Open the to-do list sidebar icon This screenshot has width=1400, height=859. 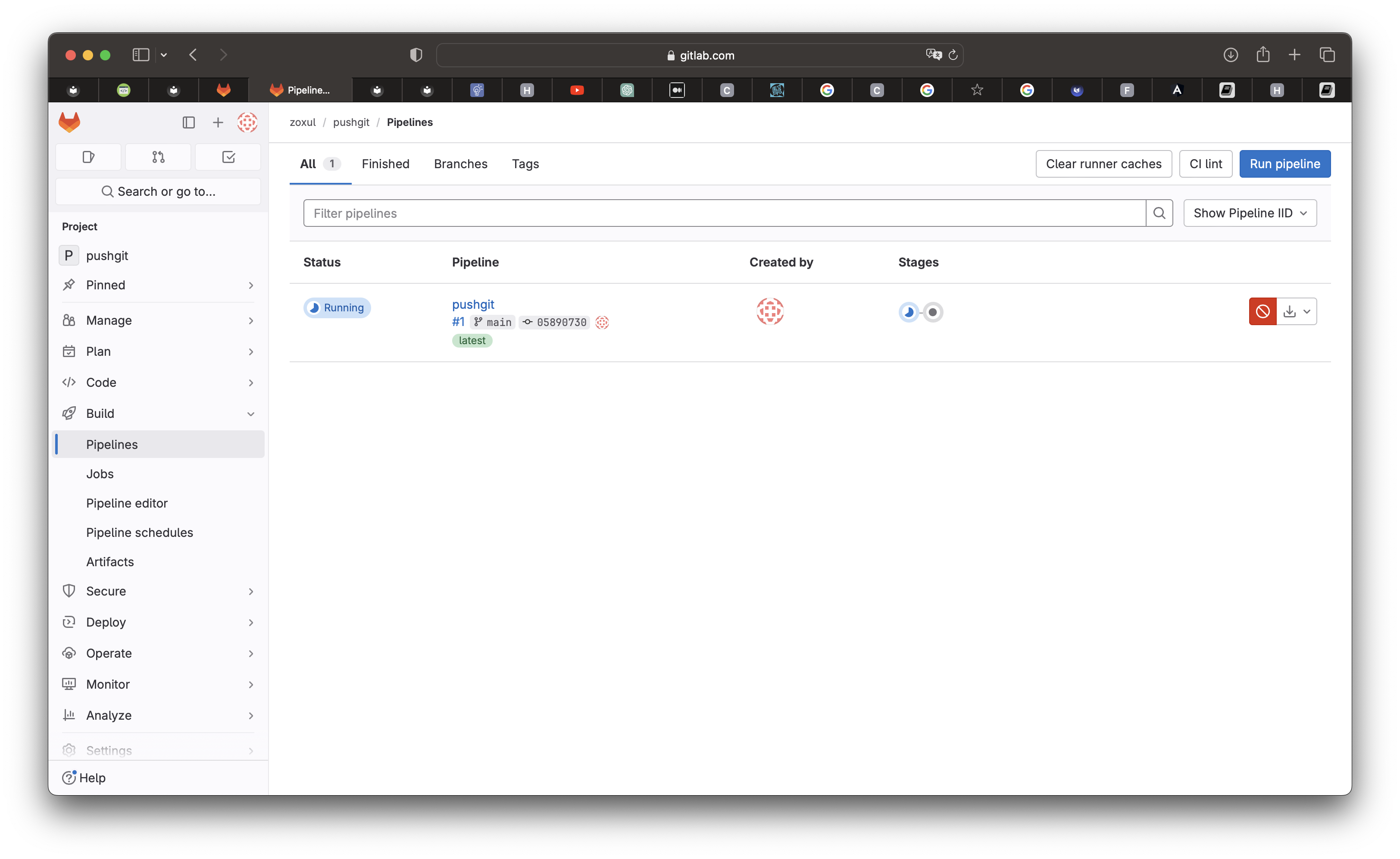click(x=228, y=157)
